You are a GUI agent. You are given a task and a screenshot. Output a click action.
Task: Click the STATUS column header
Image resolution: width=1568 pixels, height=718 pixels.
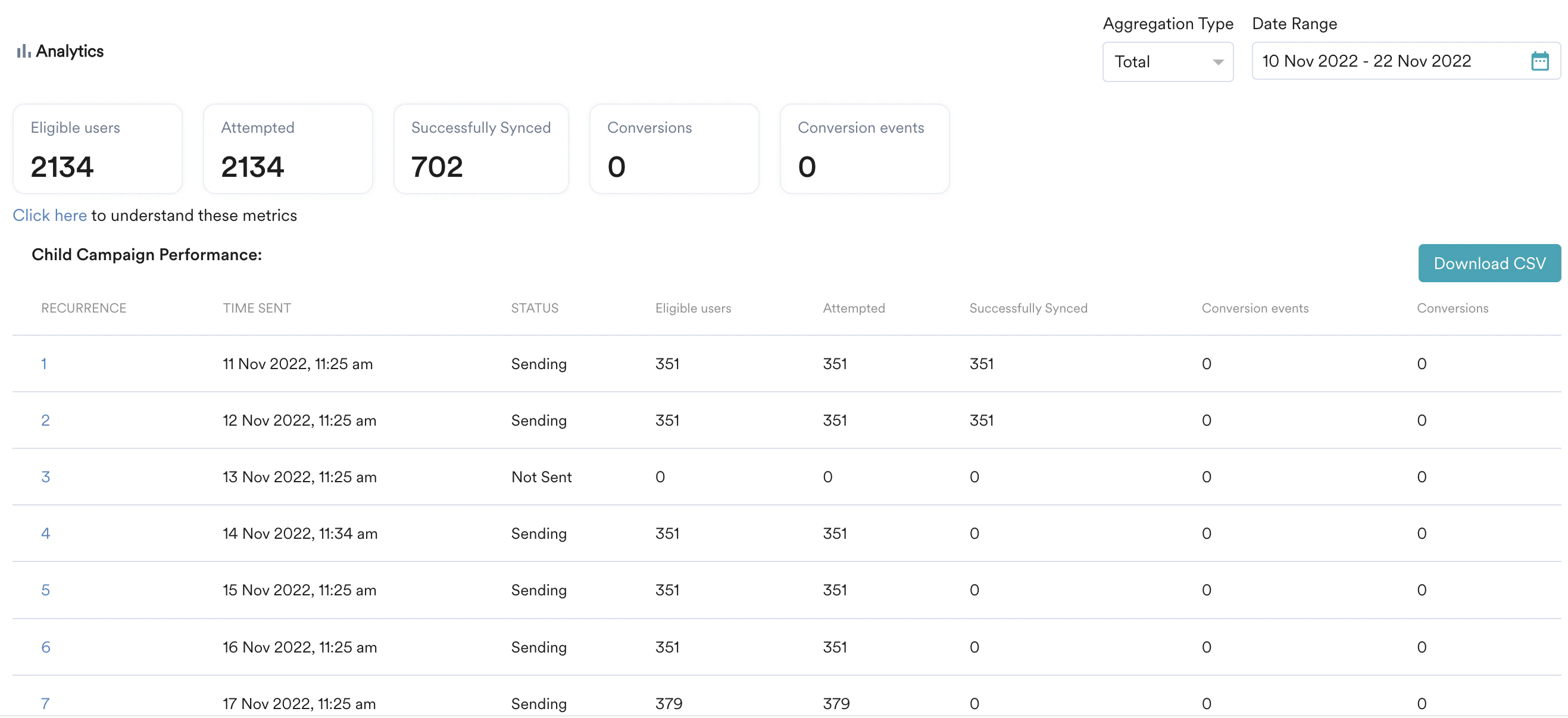(x=534, y=308)
